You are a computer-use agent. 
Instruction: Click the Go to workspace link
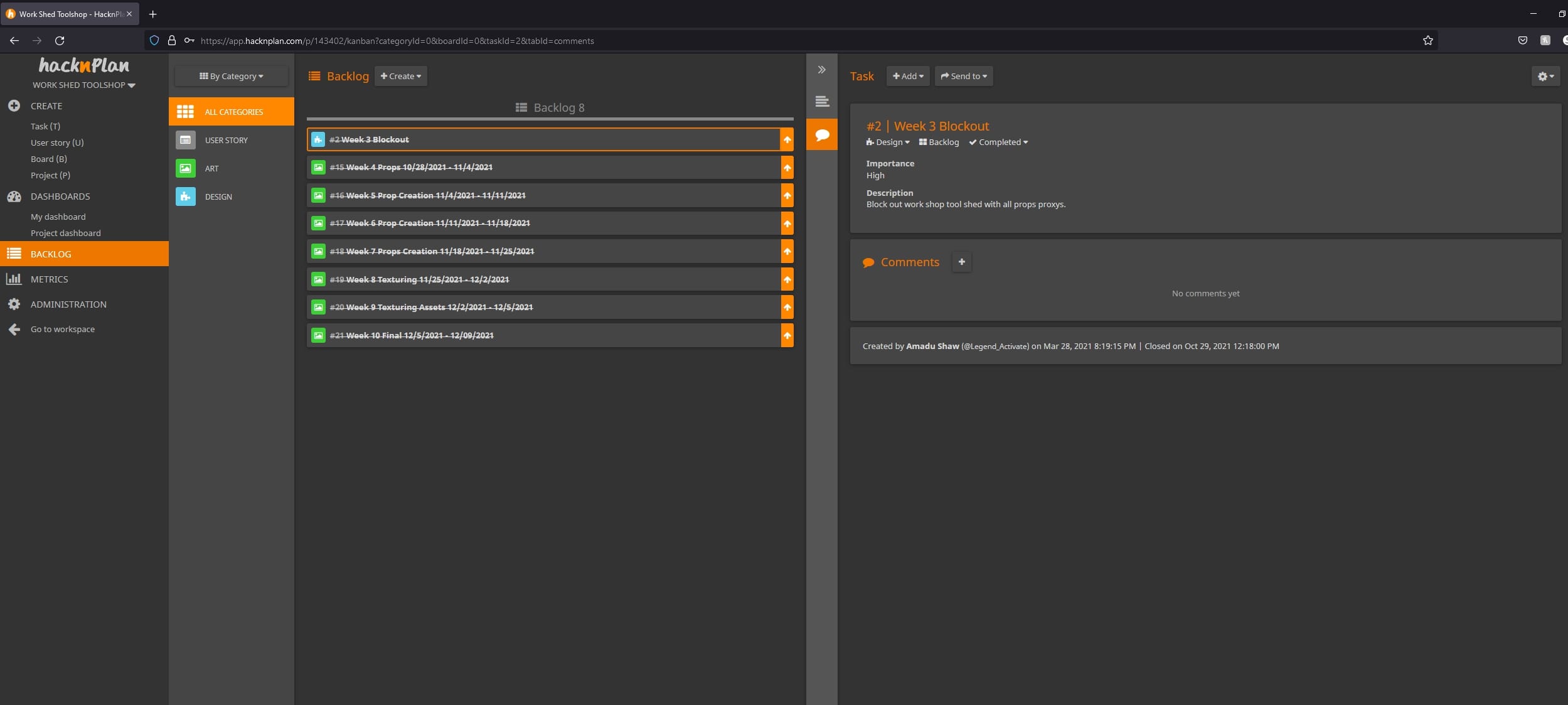coord(62,329)
